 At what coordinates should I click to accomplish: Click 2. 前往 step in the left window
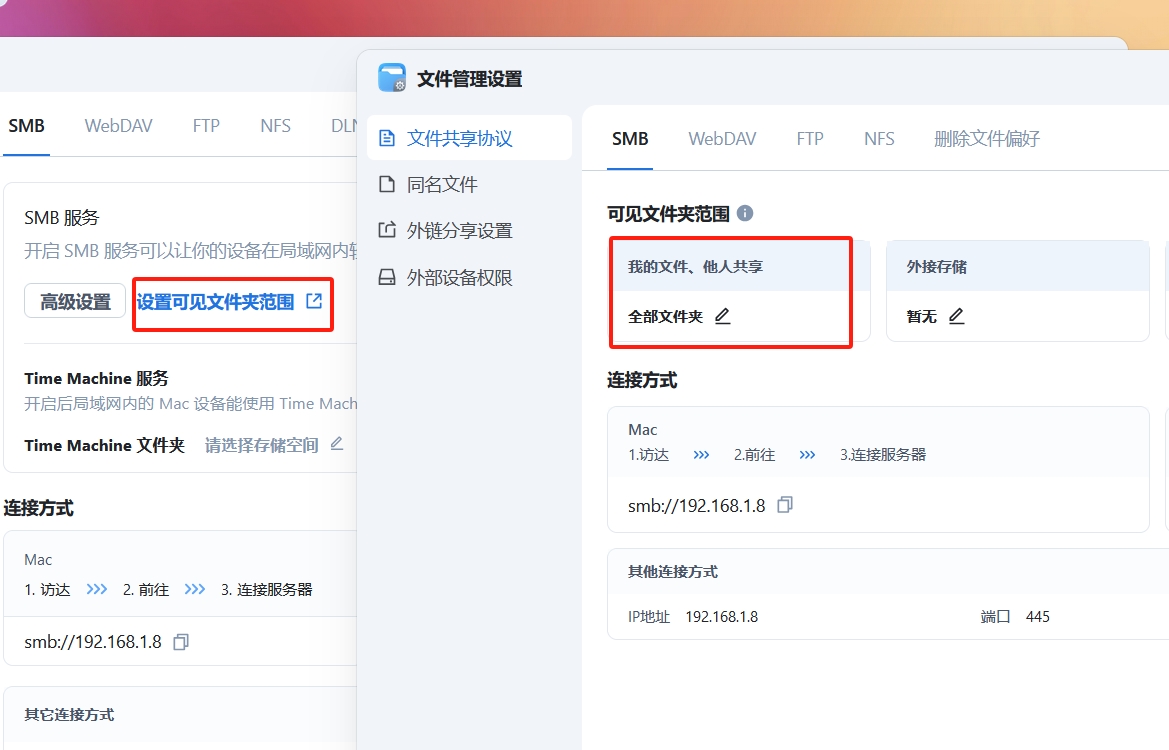coord(145,590)
